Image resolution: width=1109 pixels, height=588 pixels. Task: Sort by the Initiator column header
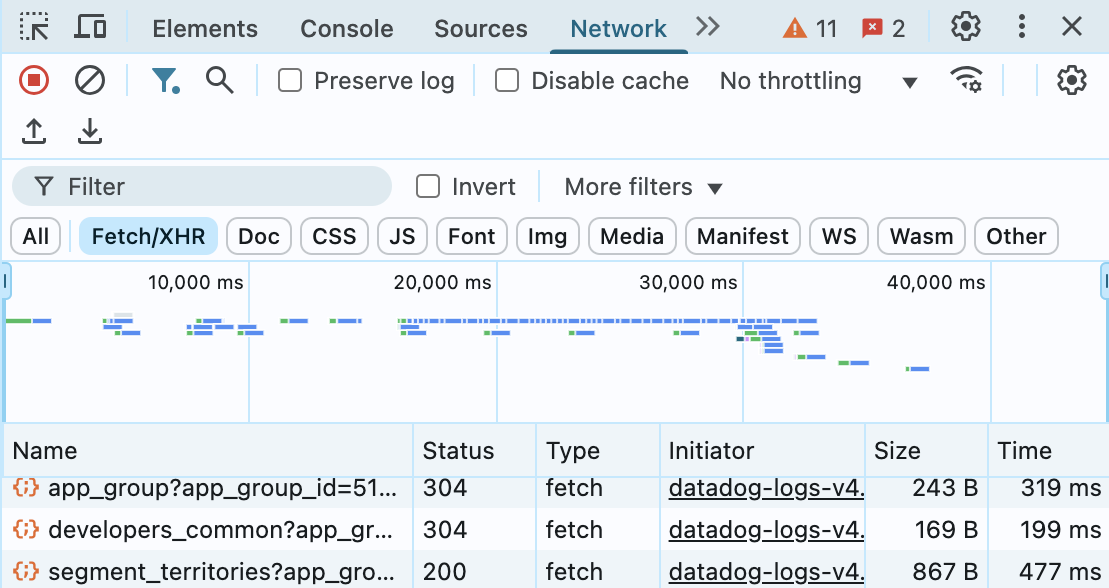tap(762, 450)
